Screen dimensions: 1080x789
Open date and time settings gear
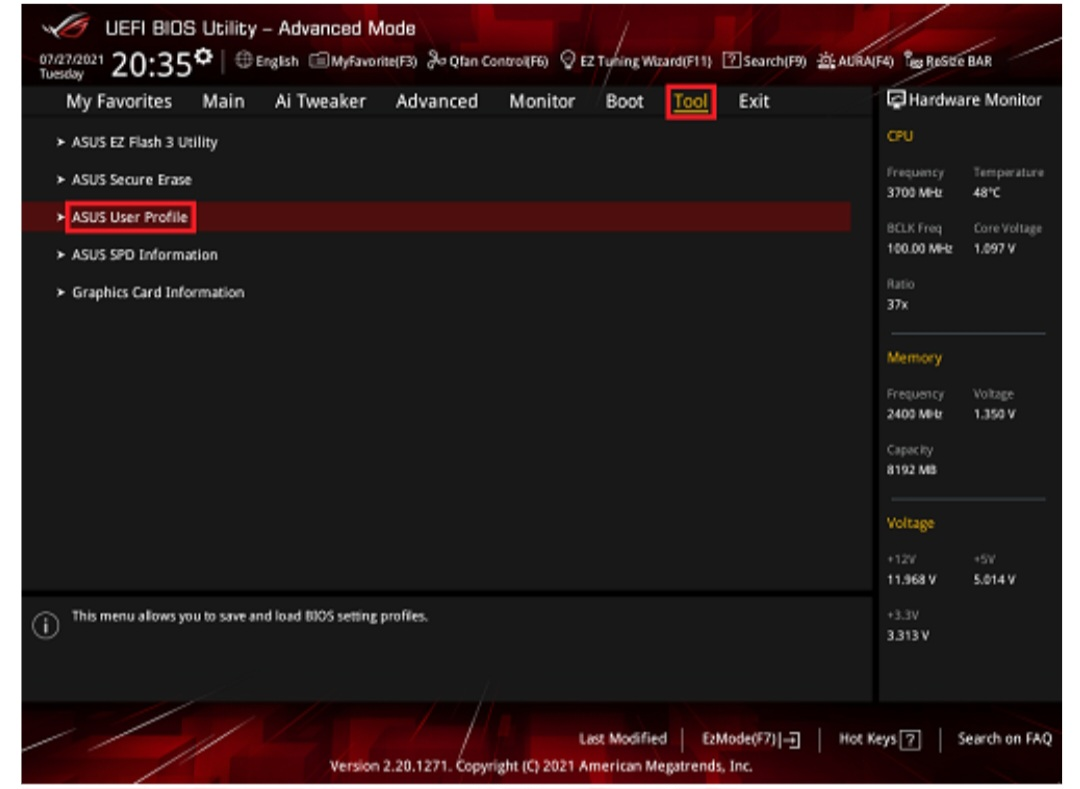point(203,56)
